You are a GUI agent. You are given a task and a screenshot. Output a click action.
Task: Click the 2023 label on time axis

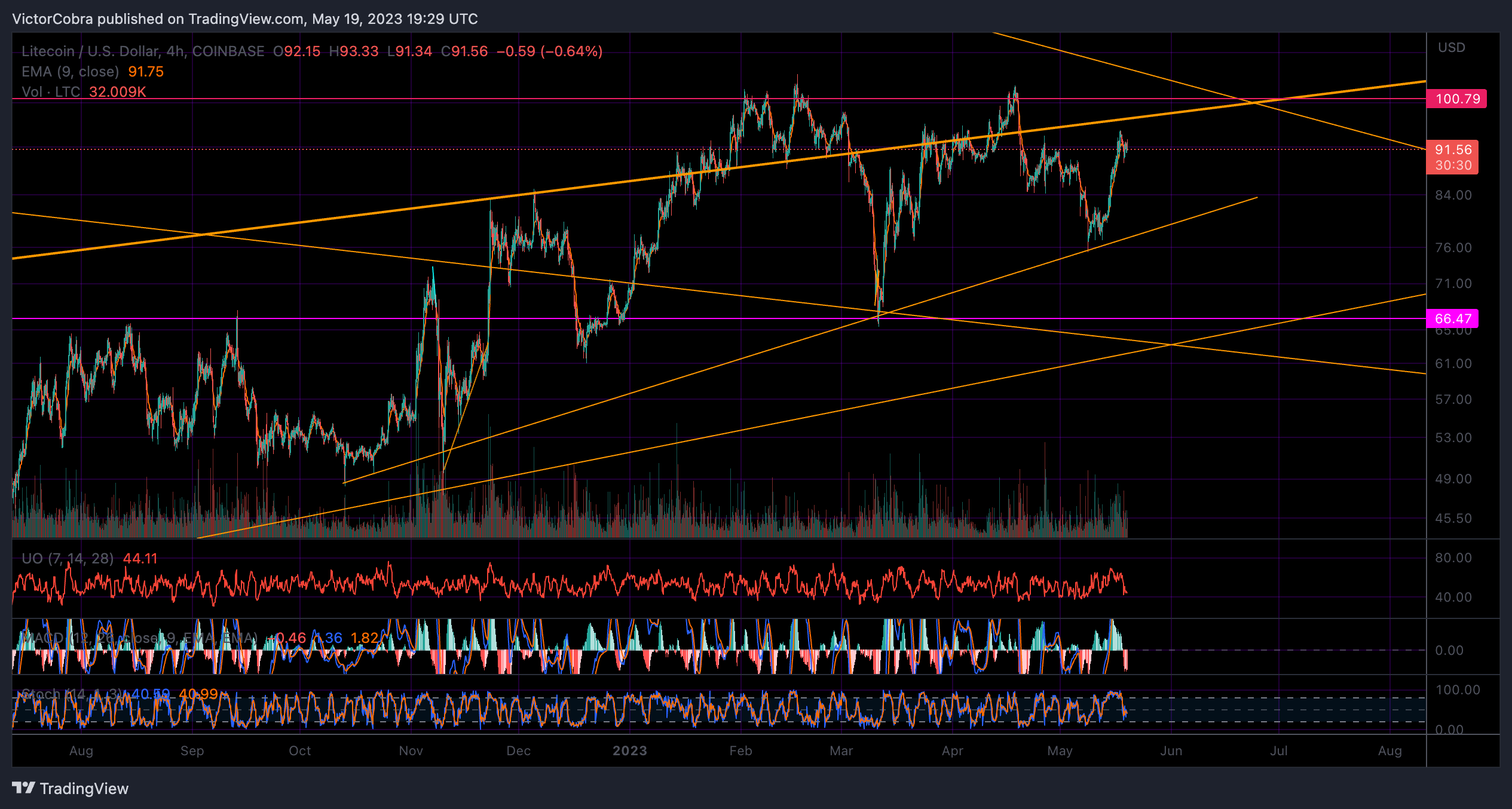(x=630, y=751)
